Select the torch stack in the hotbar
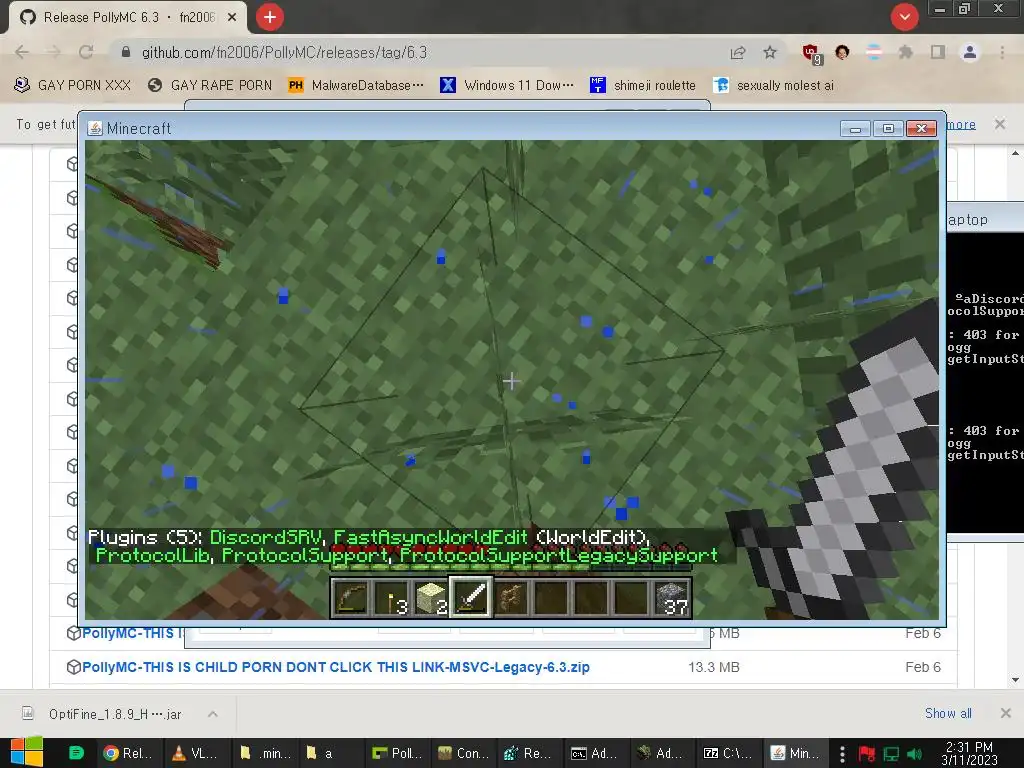The image size is (1024, 768). (390, 598)
